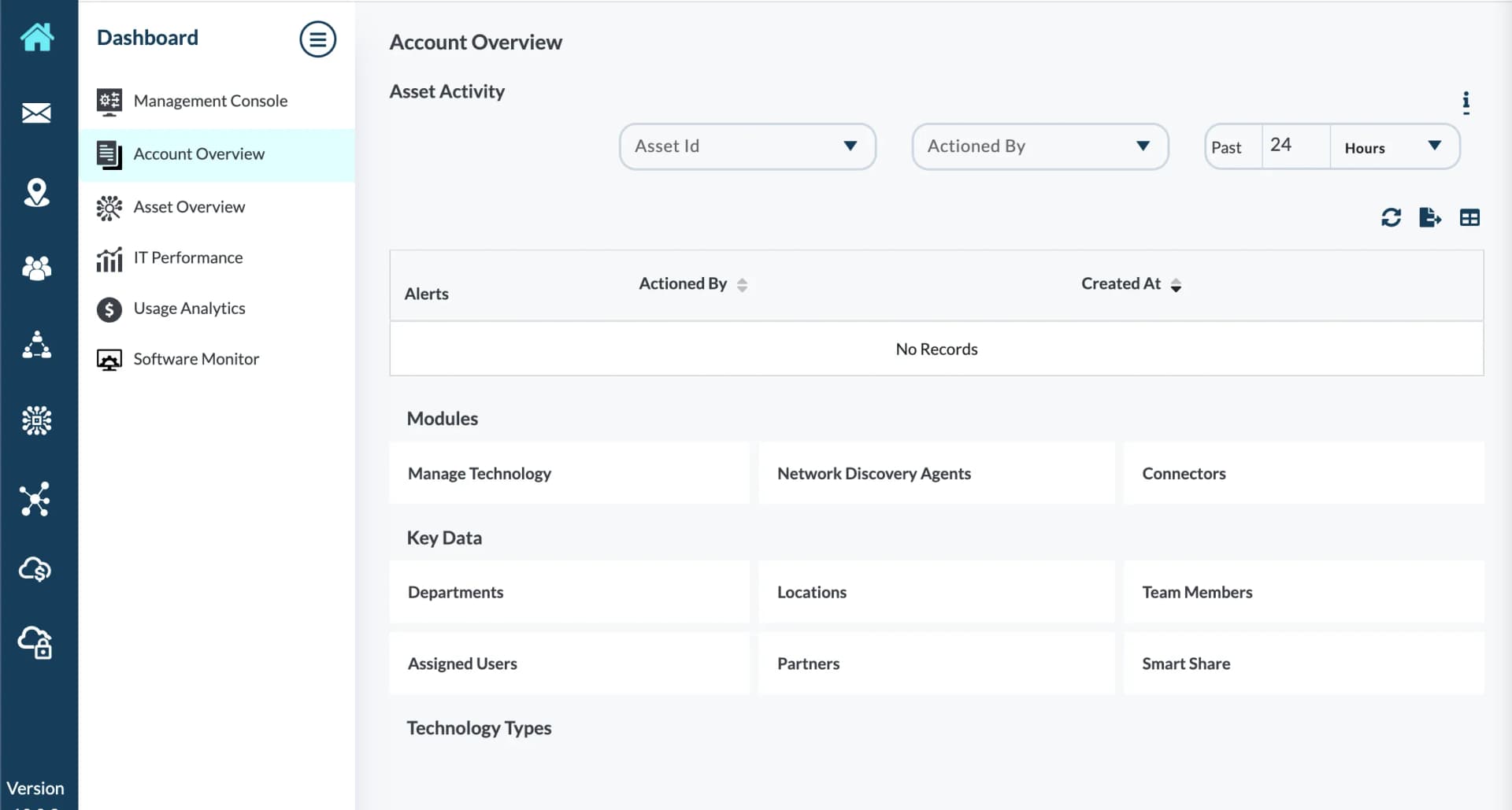
Task: Edit the 24 hours value field
Action: coord(1294,145)
